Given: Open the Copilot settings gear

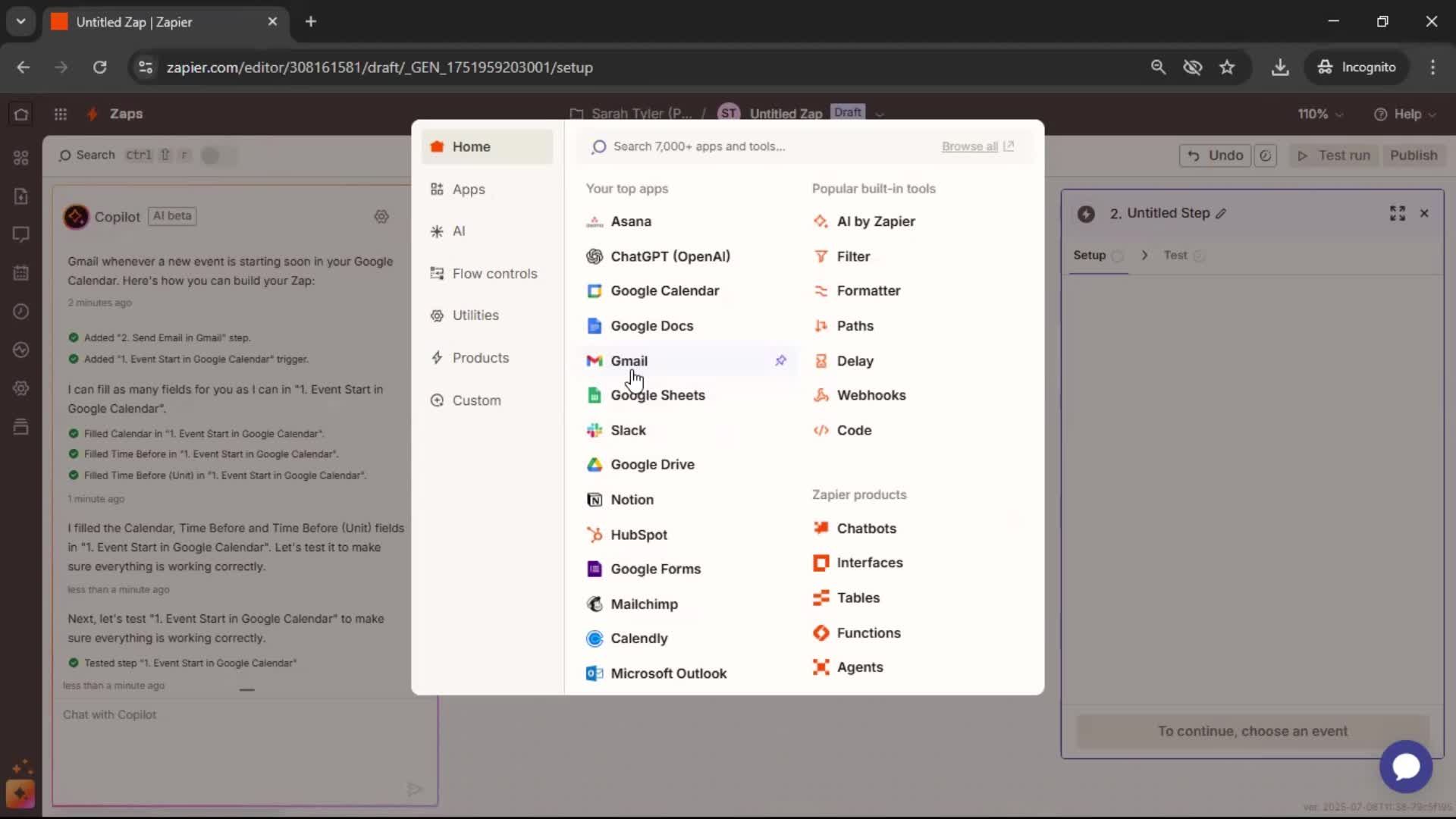Looking at the screenshot, I should [381, 216].
